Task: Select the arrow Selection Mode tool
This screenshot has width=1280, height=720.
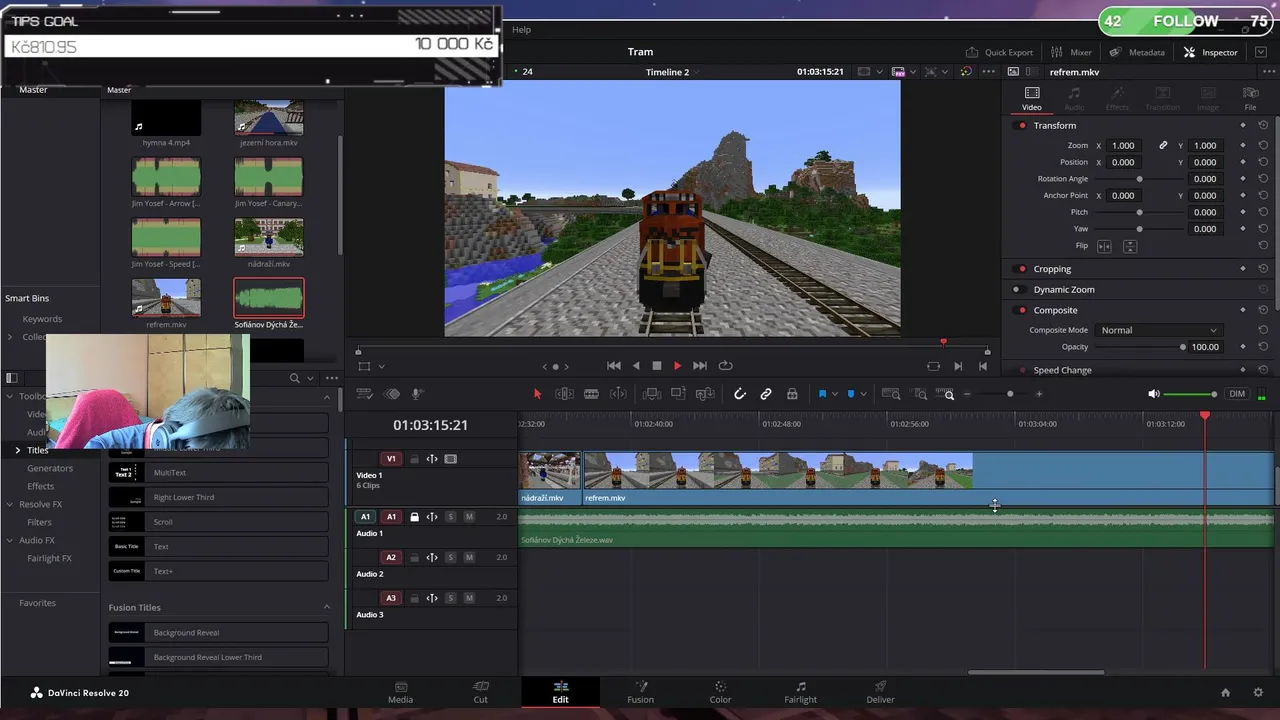Action: click(x=537, y=394)
